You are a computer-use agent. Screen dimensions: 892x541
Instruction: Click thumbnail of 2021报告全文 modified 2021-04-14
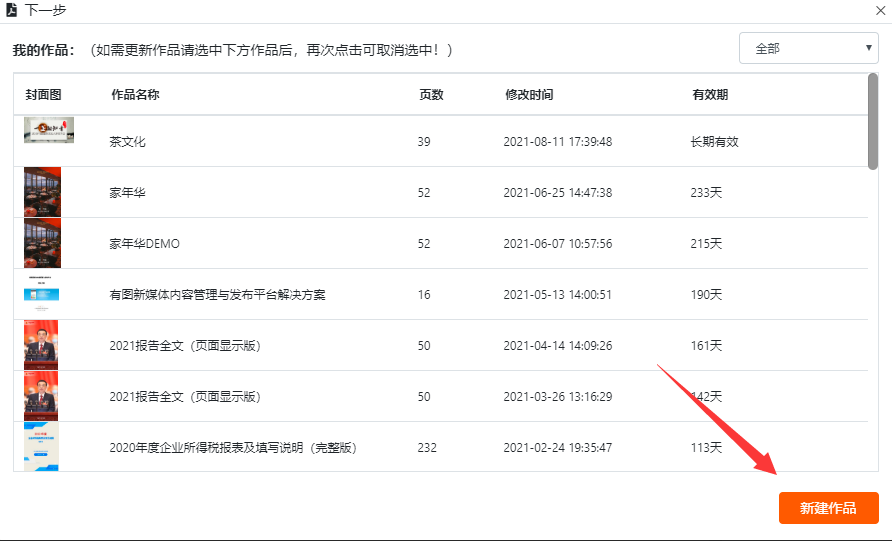point(42,345)
